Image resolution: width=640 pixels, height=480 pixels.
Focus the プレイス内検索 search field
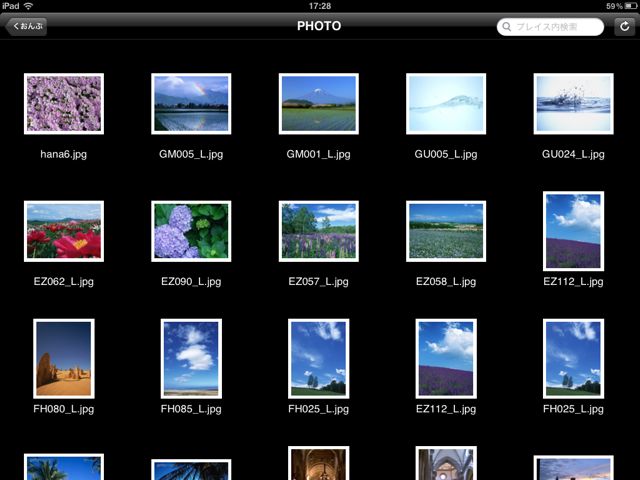coord(550,27)
